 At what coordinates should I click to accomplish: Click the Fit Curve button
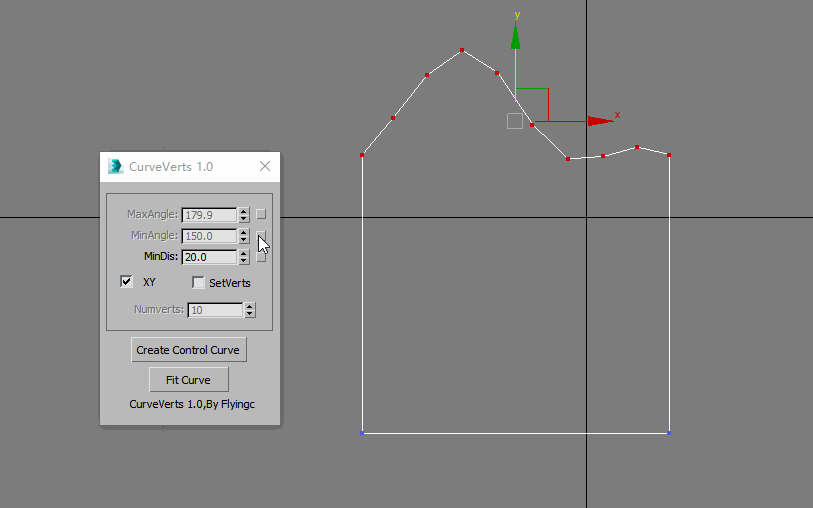pos(188,380)
